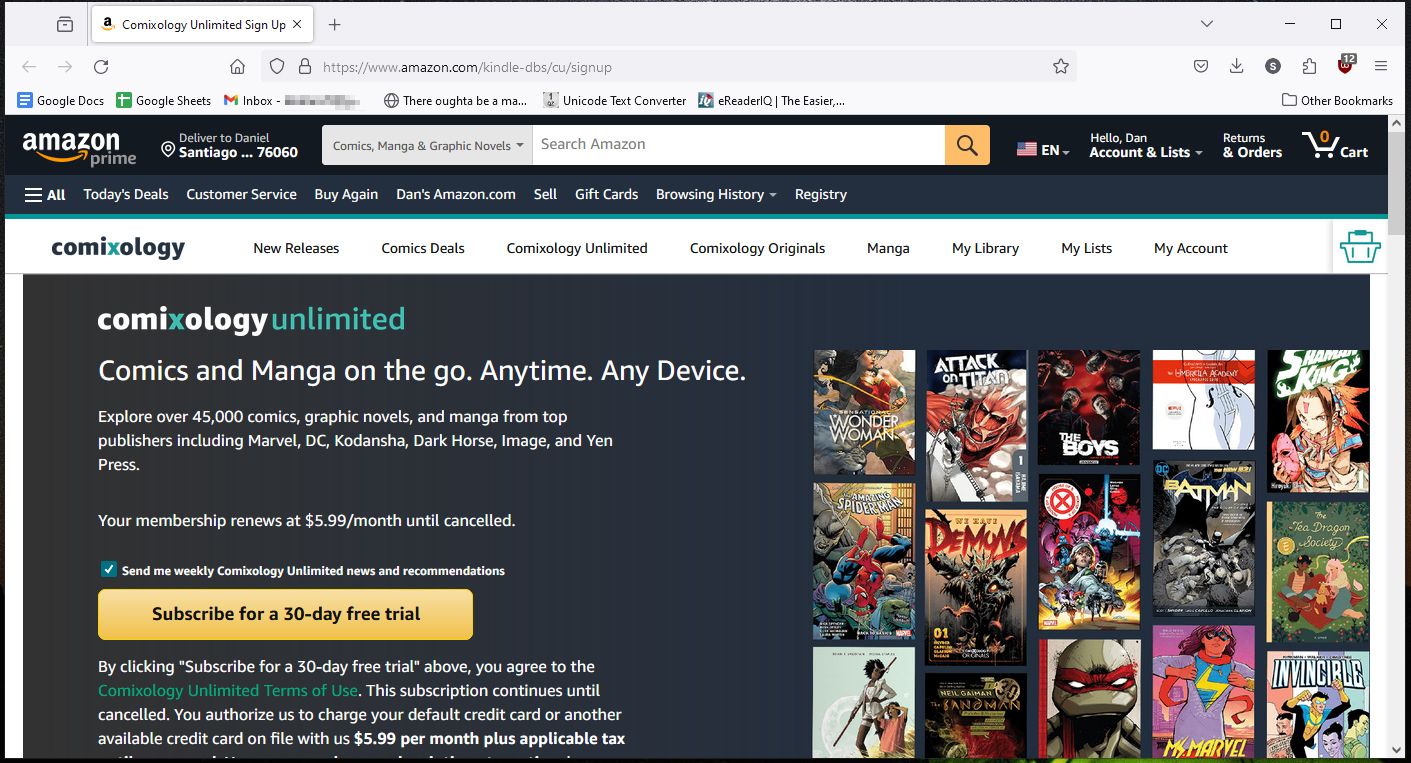Expand the Browsing History dropdown
This screenshot has width=1411, height=763.
point(716,194)
